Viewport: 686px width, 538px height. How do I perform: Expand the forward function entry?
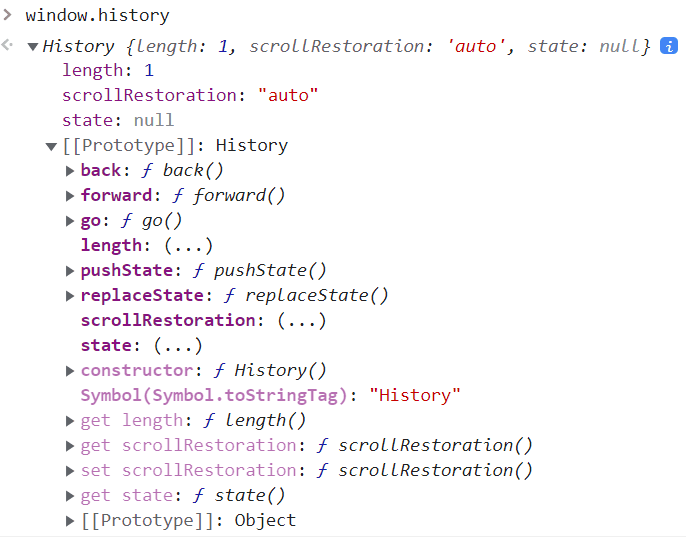[x=70, y=196]
